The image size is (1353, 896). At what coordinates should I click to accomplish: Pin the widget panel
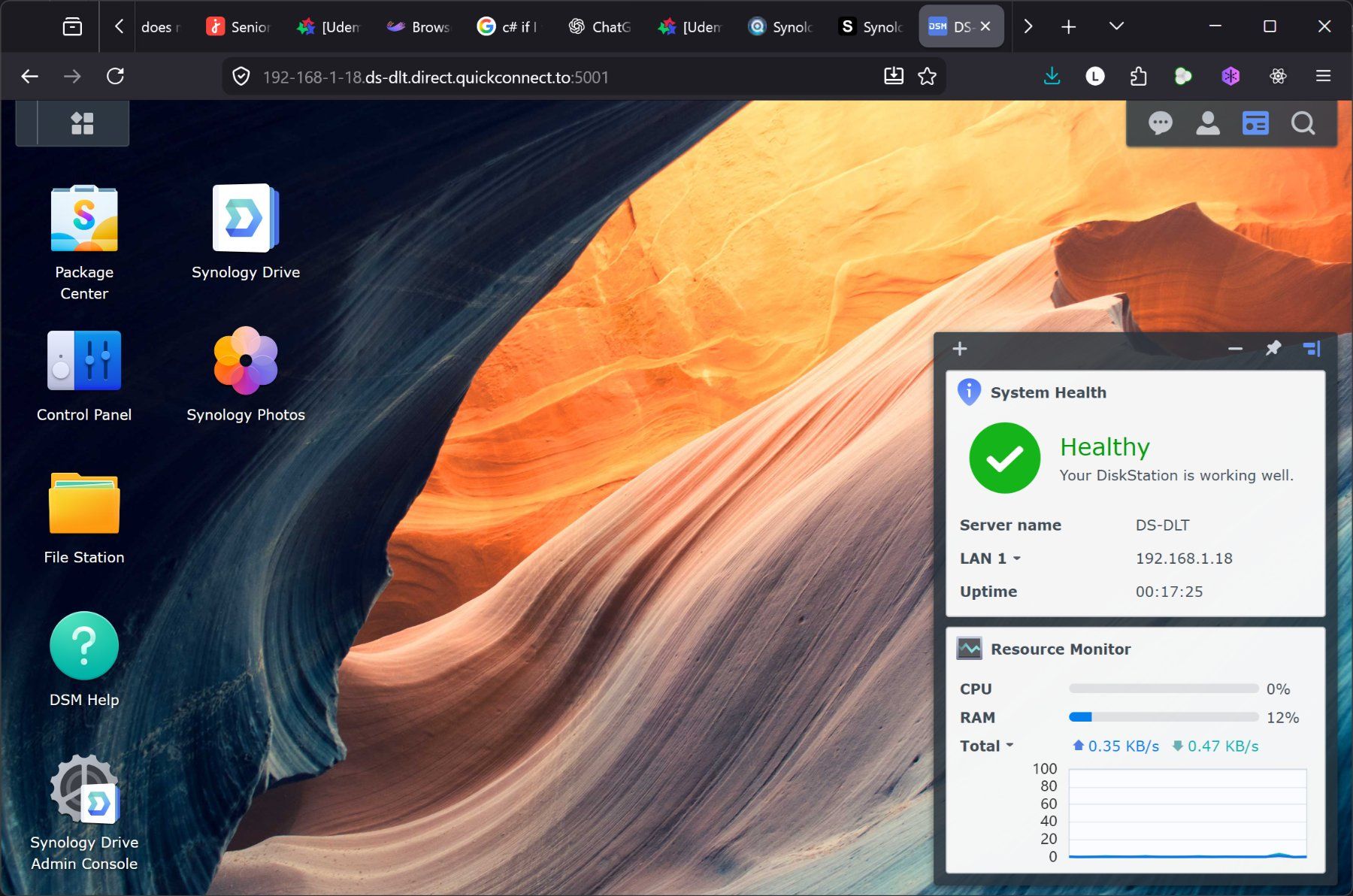pyautogui.click(x=1273, y=348)
